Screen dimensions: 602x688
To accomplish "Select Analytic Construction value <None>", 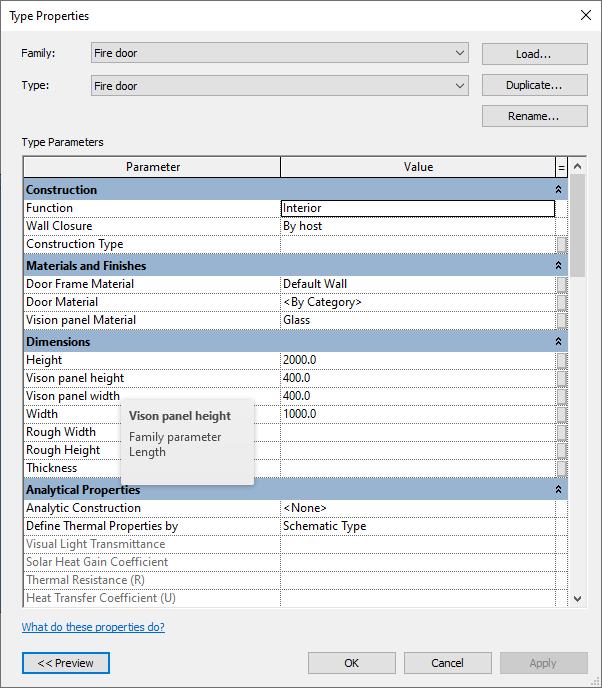I will coord(418,508).
